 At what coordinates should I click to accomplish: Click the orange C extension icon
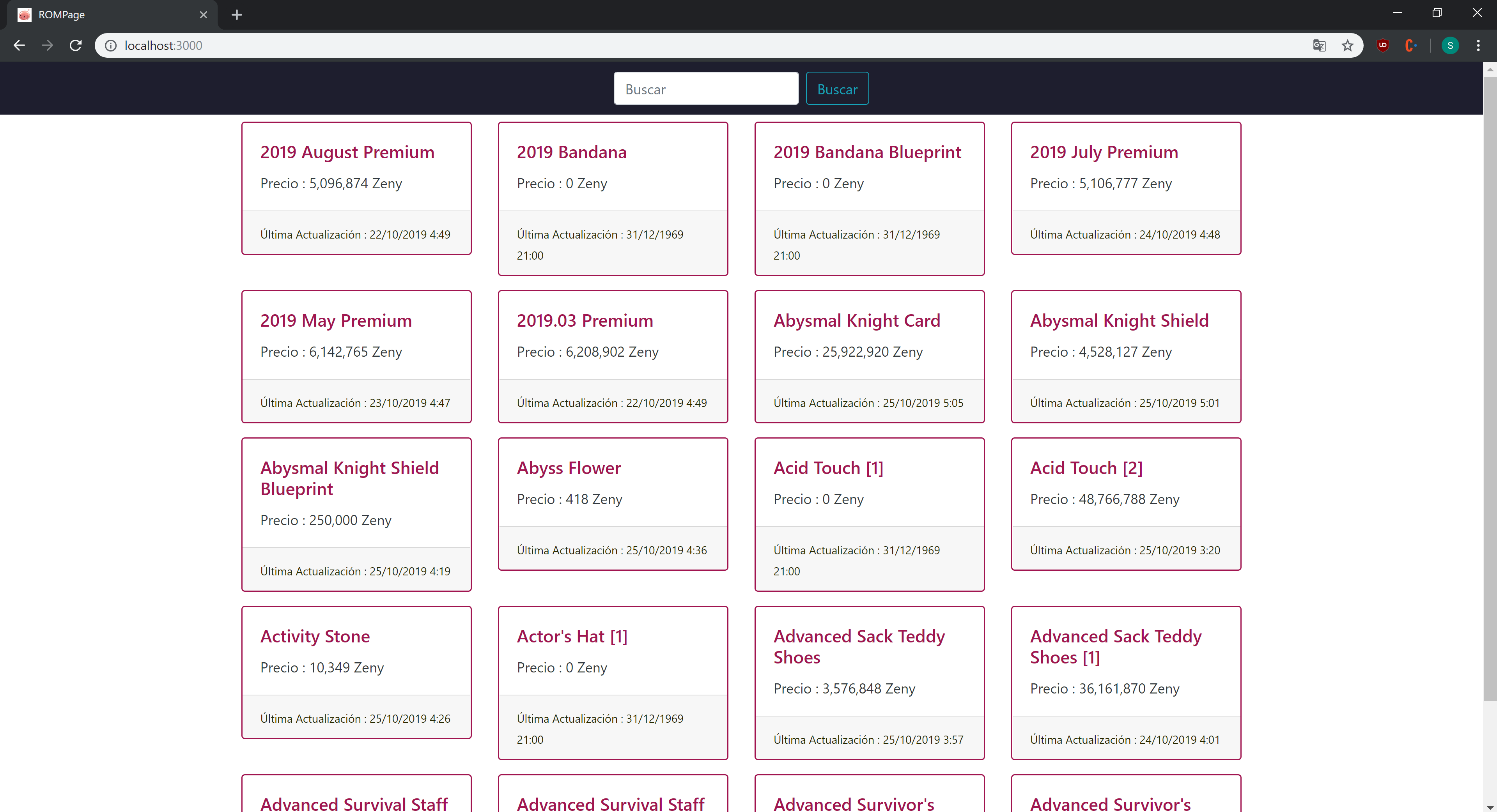point(1410,45)
